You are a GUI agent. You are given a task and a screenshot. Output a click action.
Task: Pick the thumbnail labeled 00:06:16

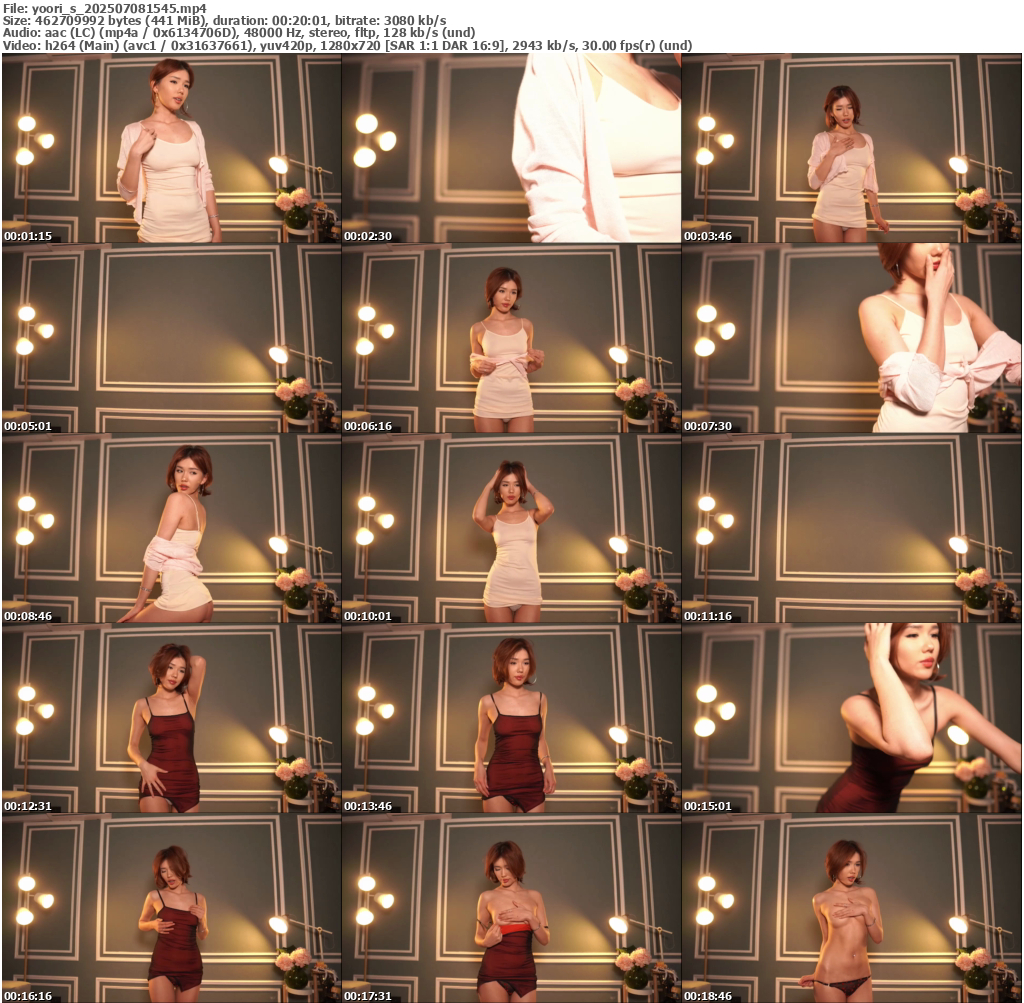click(x=511, y=339)
